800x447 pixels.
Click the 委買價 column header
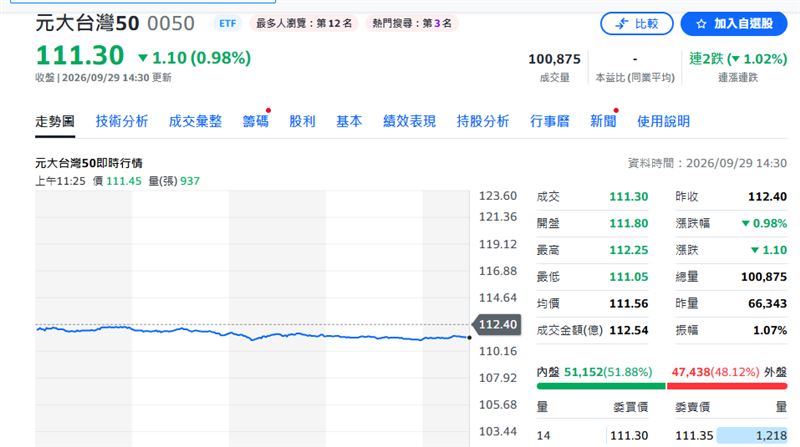pos(631,407)
